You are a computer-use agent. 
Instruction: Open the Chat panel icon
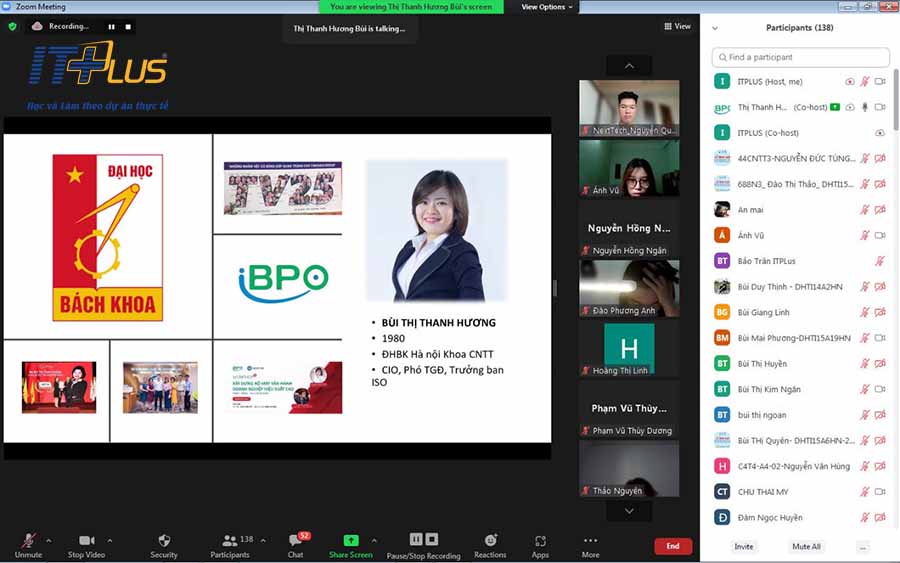coord(296,541)
